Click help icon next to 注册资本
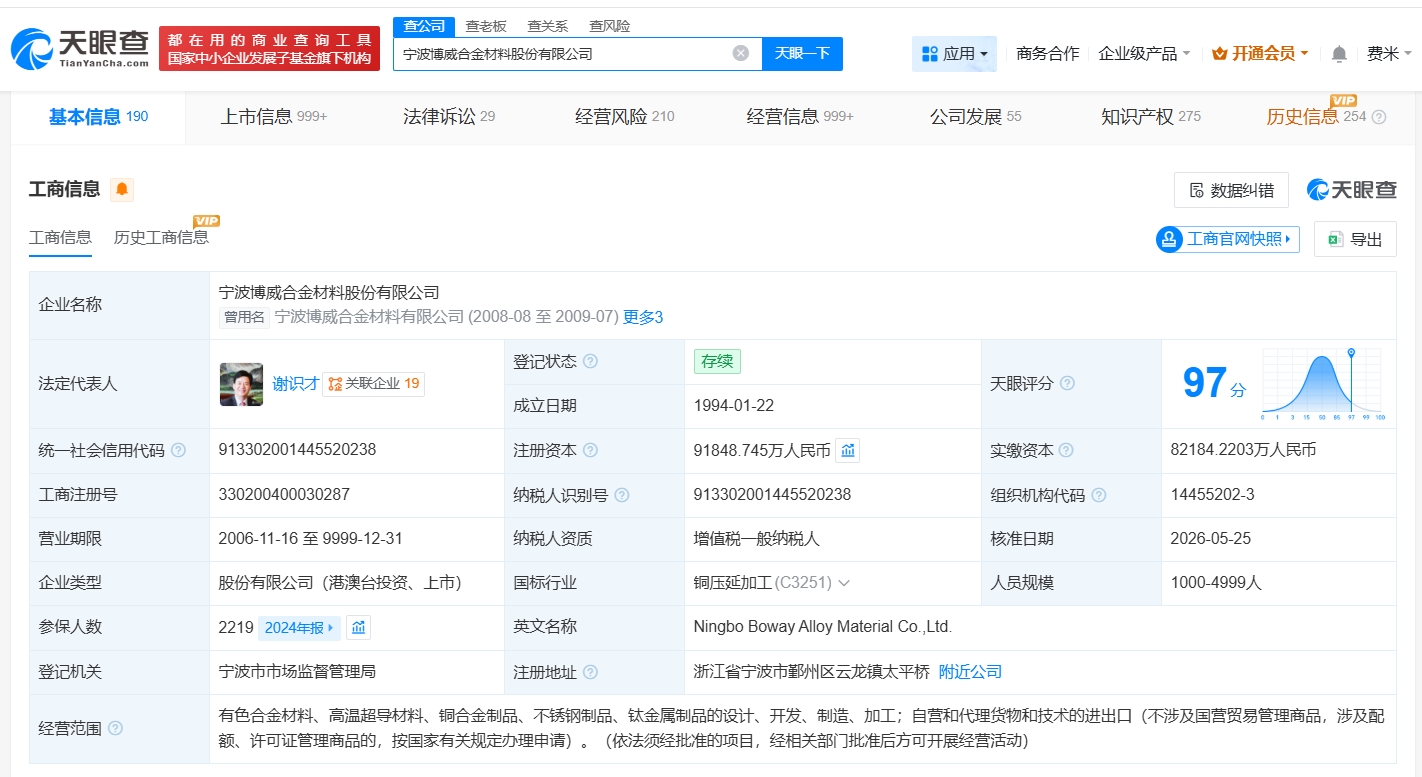 click(590, 450)
